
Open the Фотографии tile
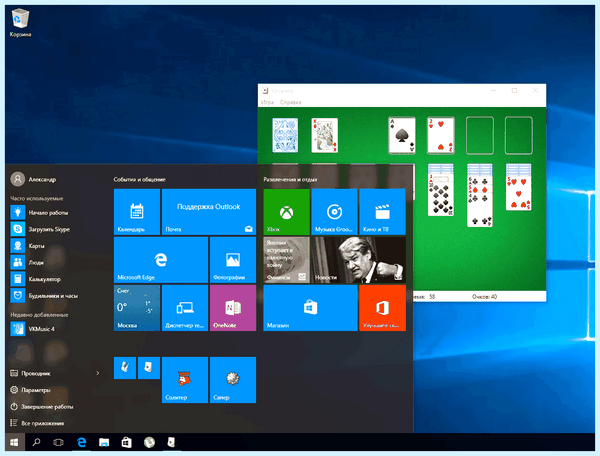click(233, 260)
